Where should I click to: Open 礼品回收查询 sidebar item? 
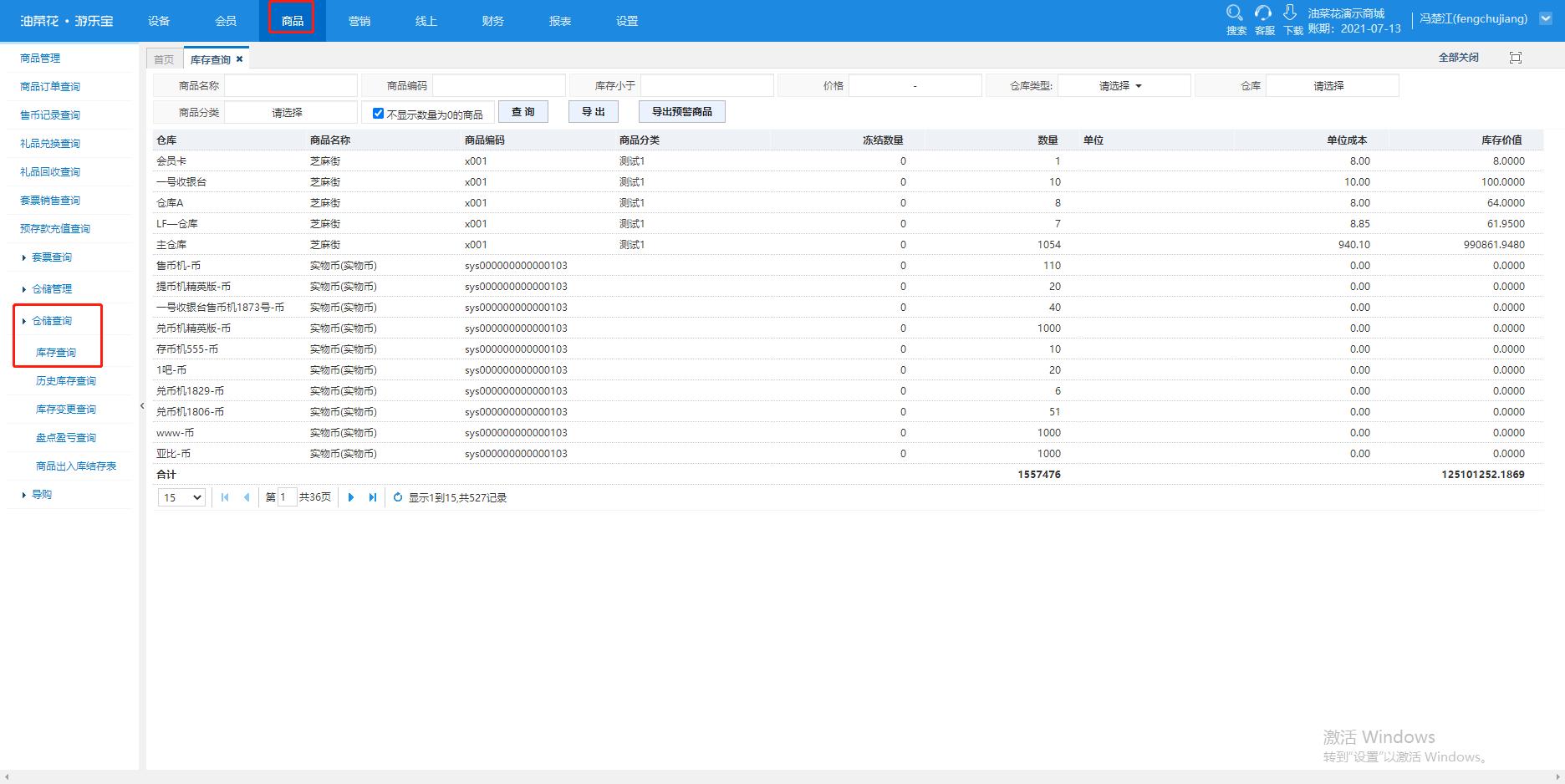point(50,172)
